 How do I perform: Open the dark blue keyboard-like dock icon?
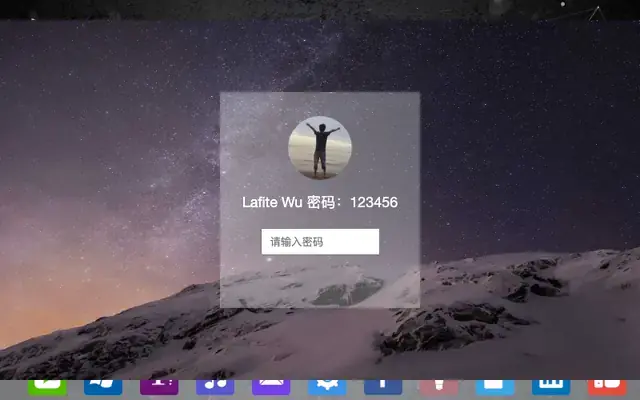551,387
